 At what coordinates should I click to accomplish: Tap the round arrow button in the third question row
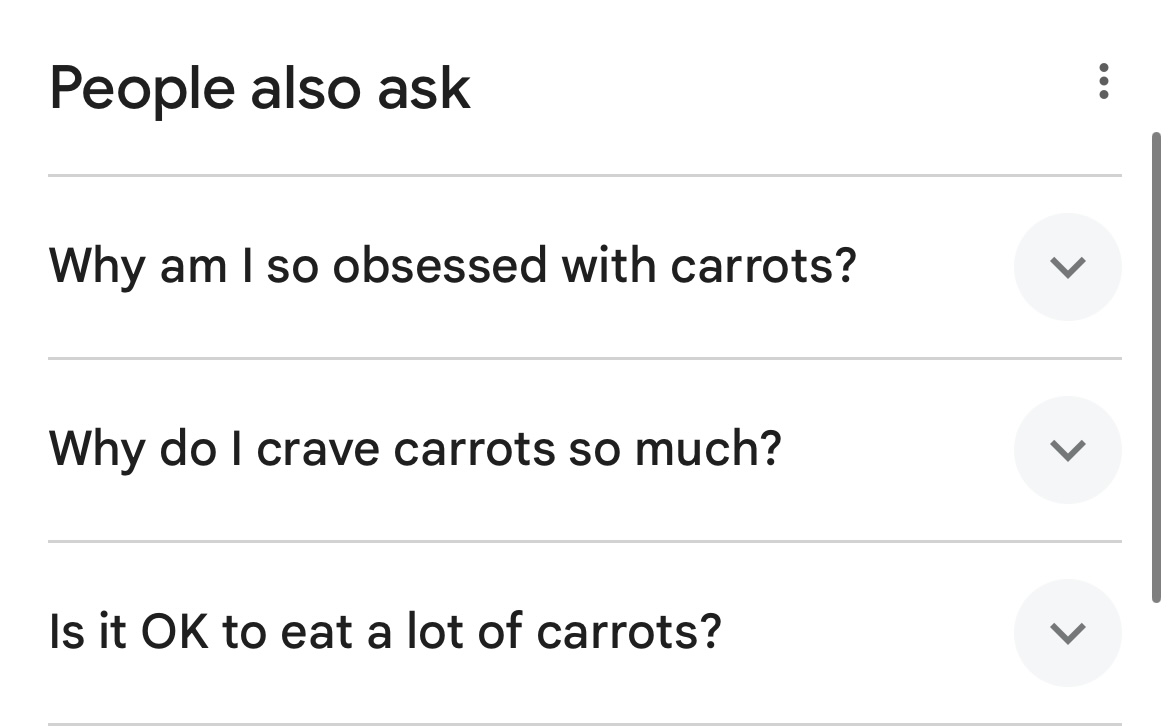[1067, 633]
